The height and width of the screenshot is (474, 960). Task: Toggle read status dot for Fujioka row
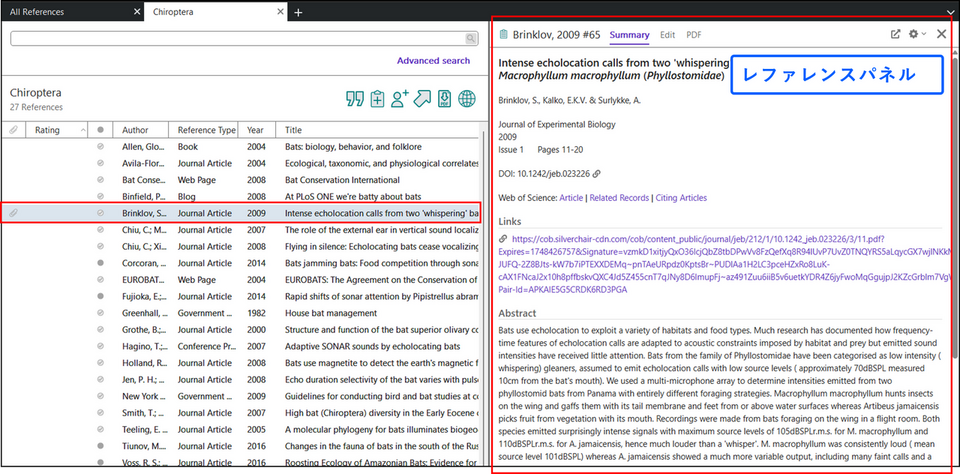pyautogui.click(x=100, y=296)
